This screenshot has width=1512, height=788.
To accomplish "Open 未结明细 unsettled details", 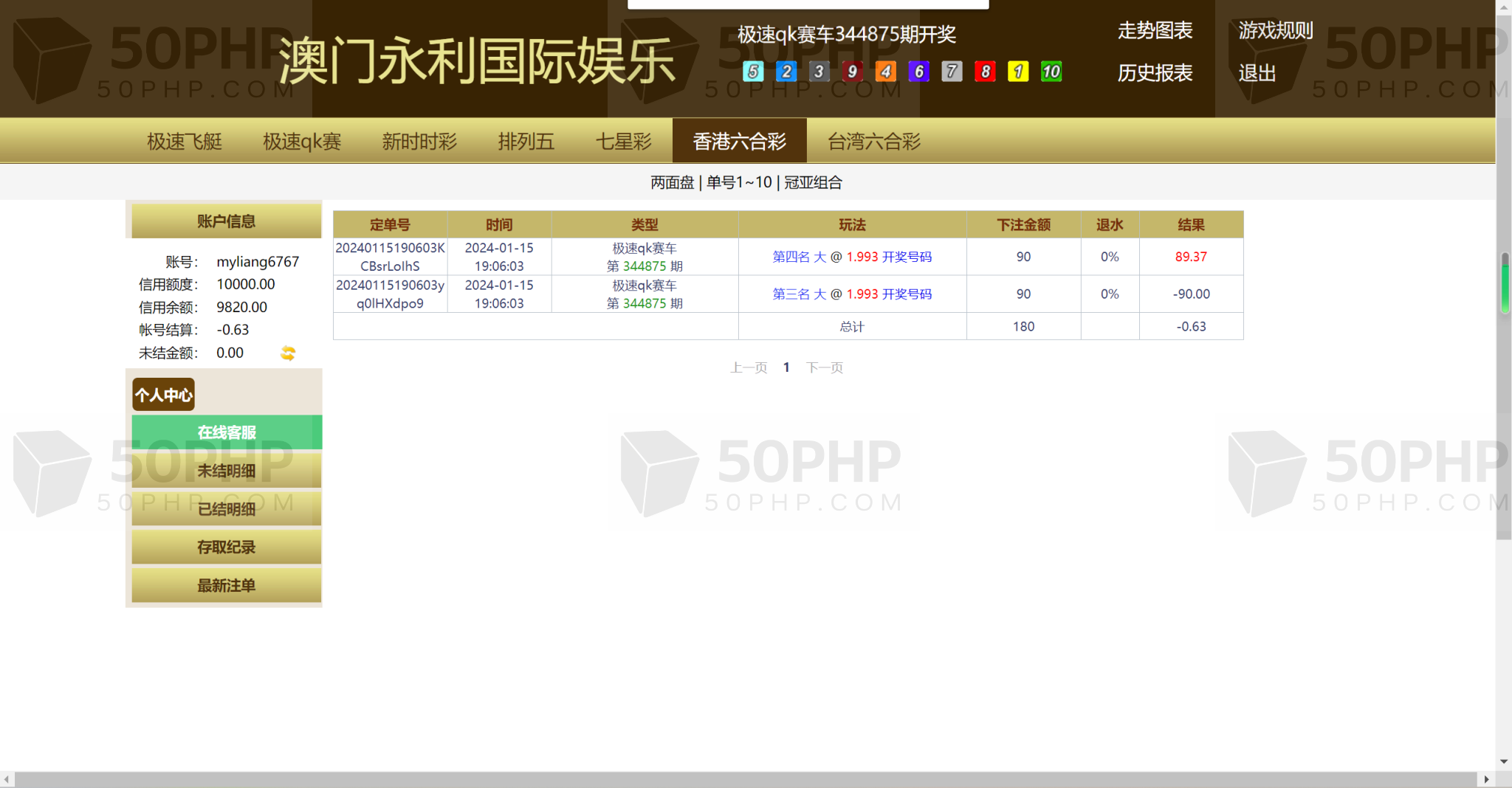I will (227, 471).
